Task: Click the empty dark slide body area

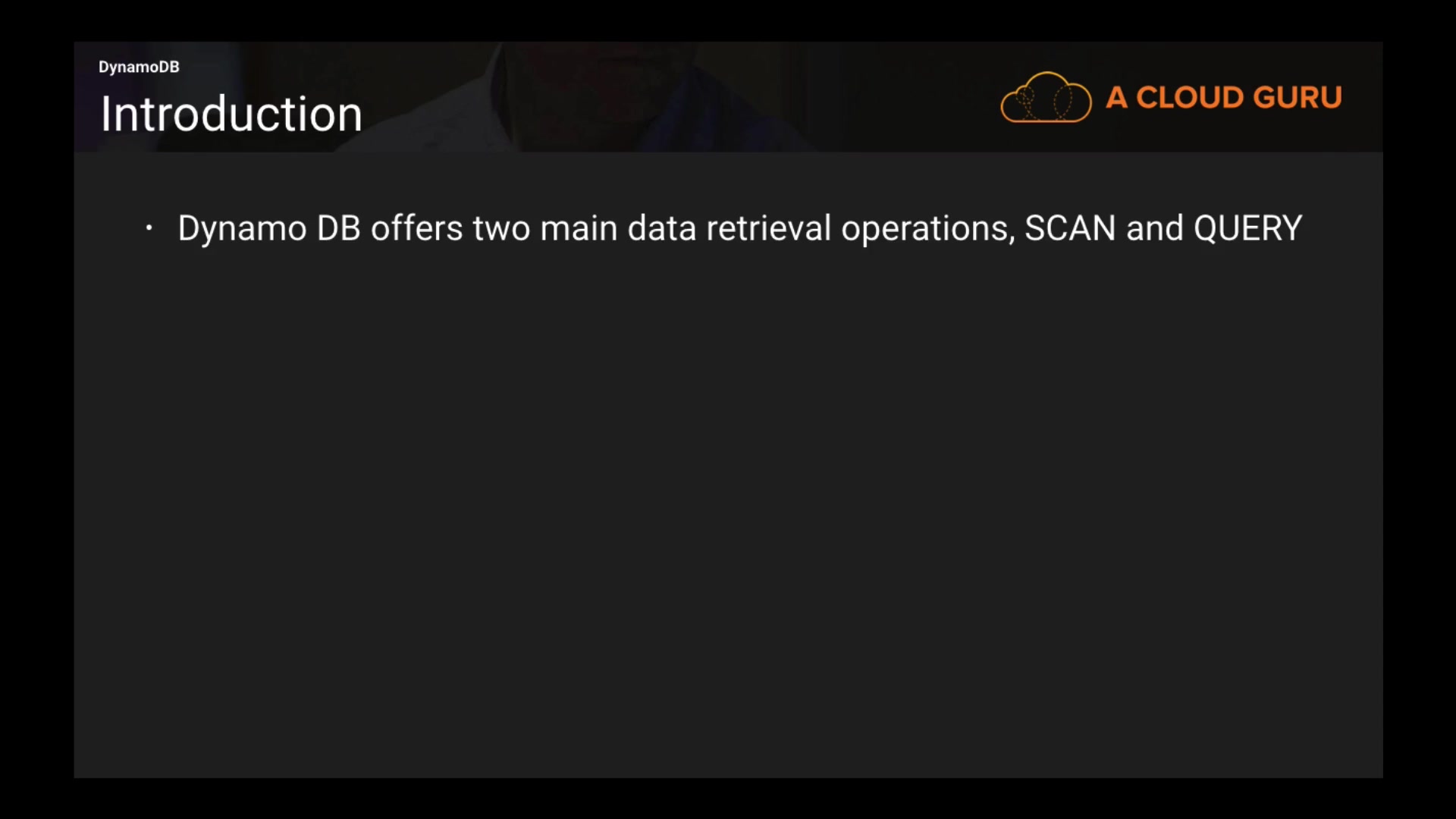Action: (728, 493)
